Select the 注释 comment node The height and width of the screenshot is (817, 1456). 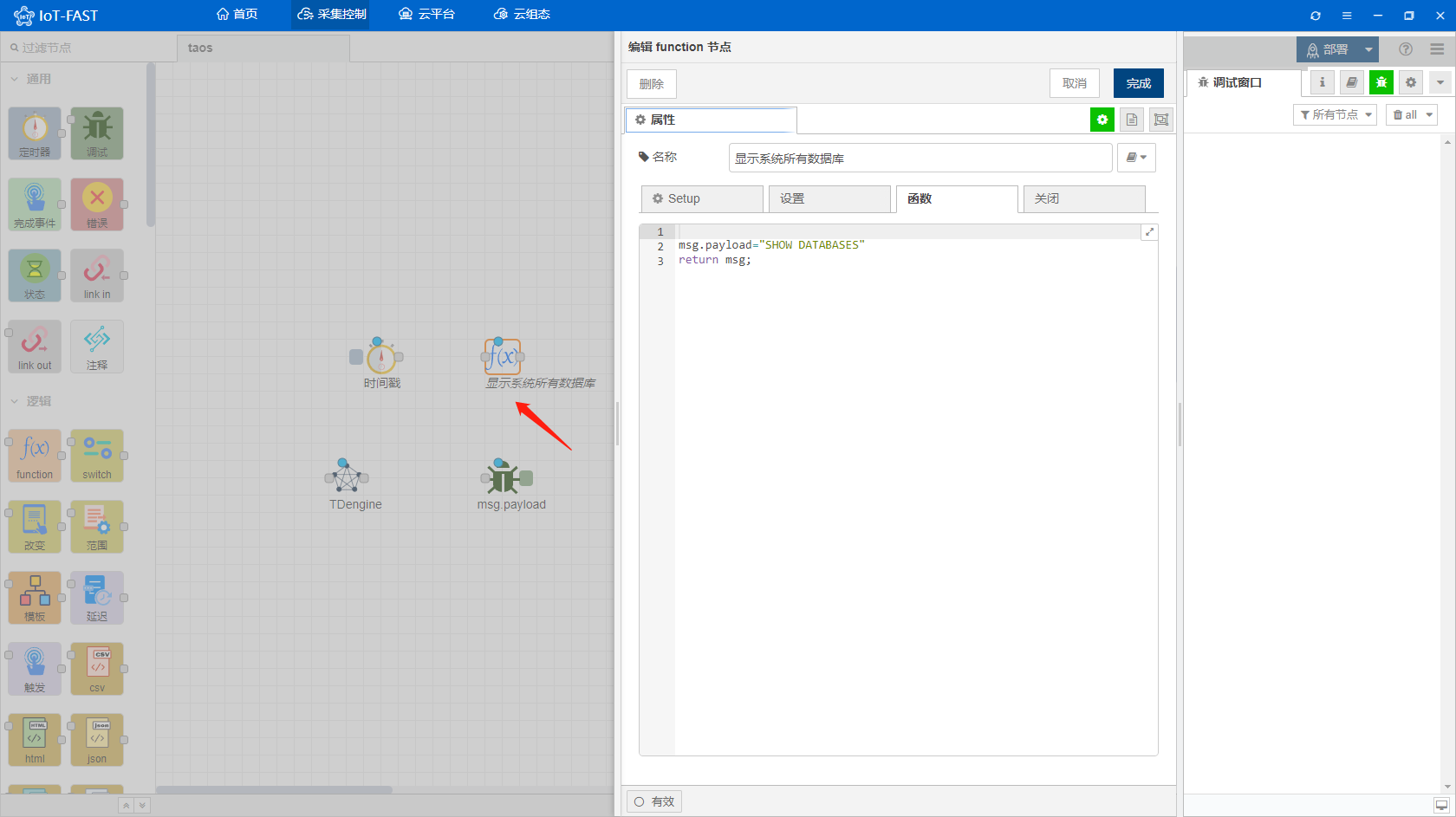click(97, 347)
